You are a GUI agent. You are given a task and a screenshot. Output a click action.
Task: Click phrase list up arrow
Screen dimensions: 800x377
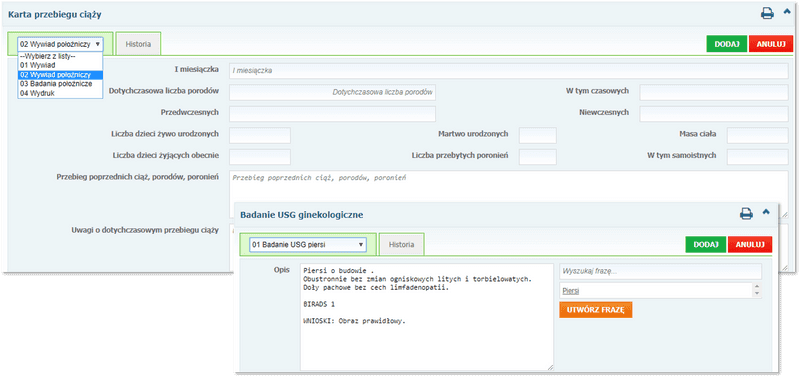tap(757, 287)
